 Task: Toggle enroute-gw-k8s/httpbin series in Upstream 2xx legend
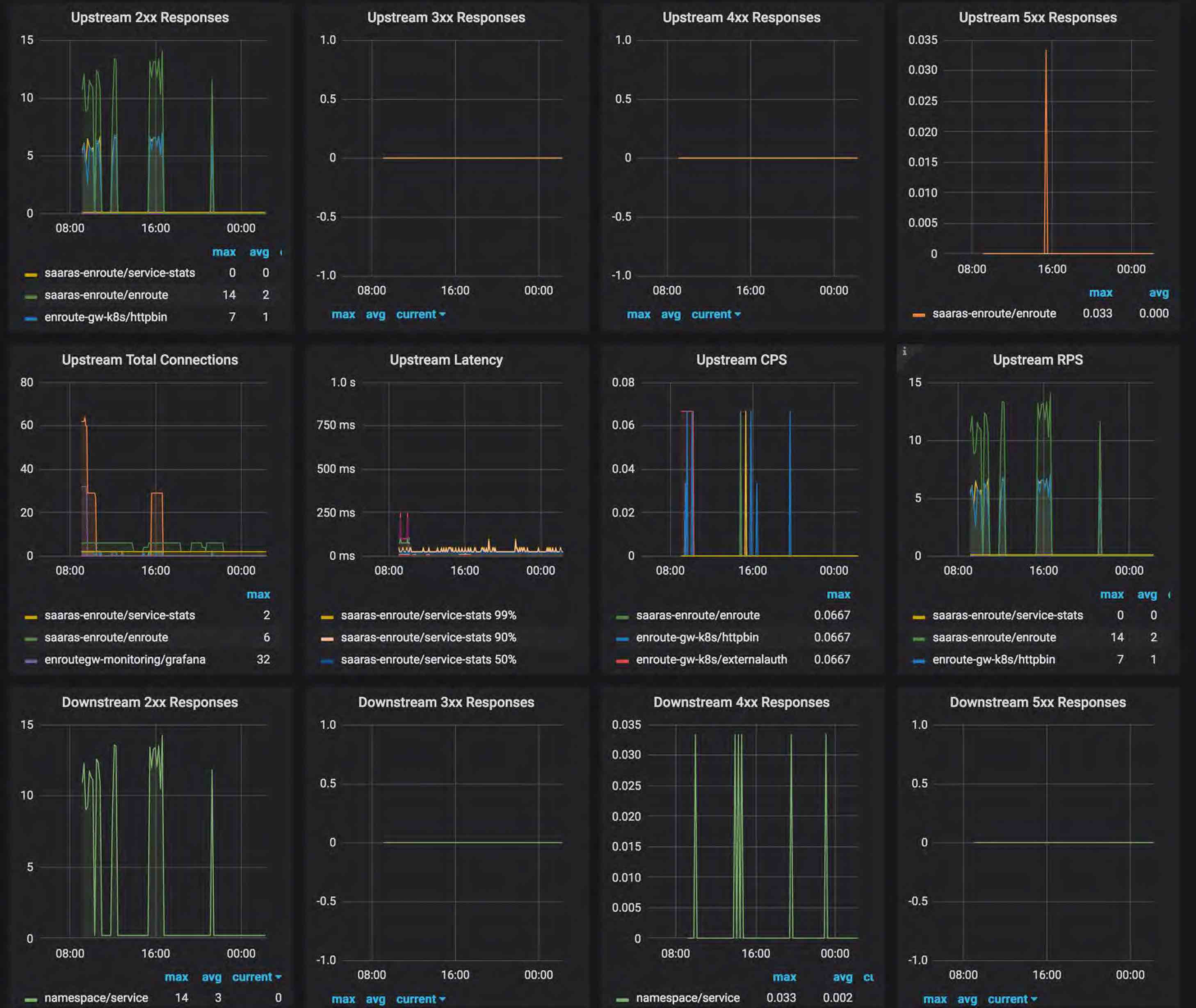point(106,317)
